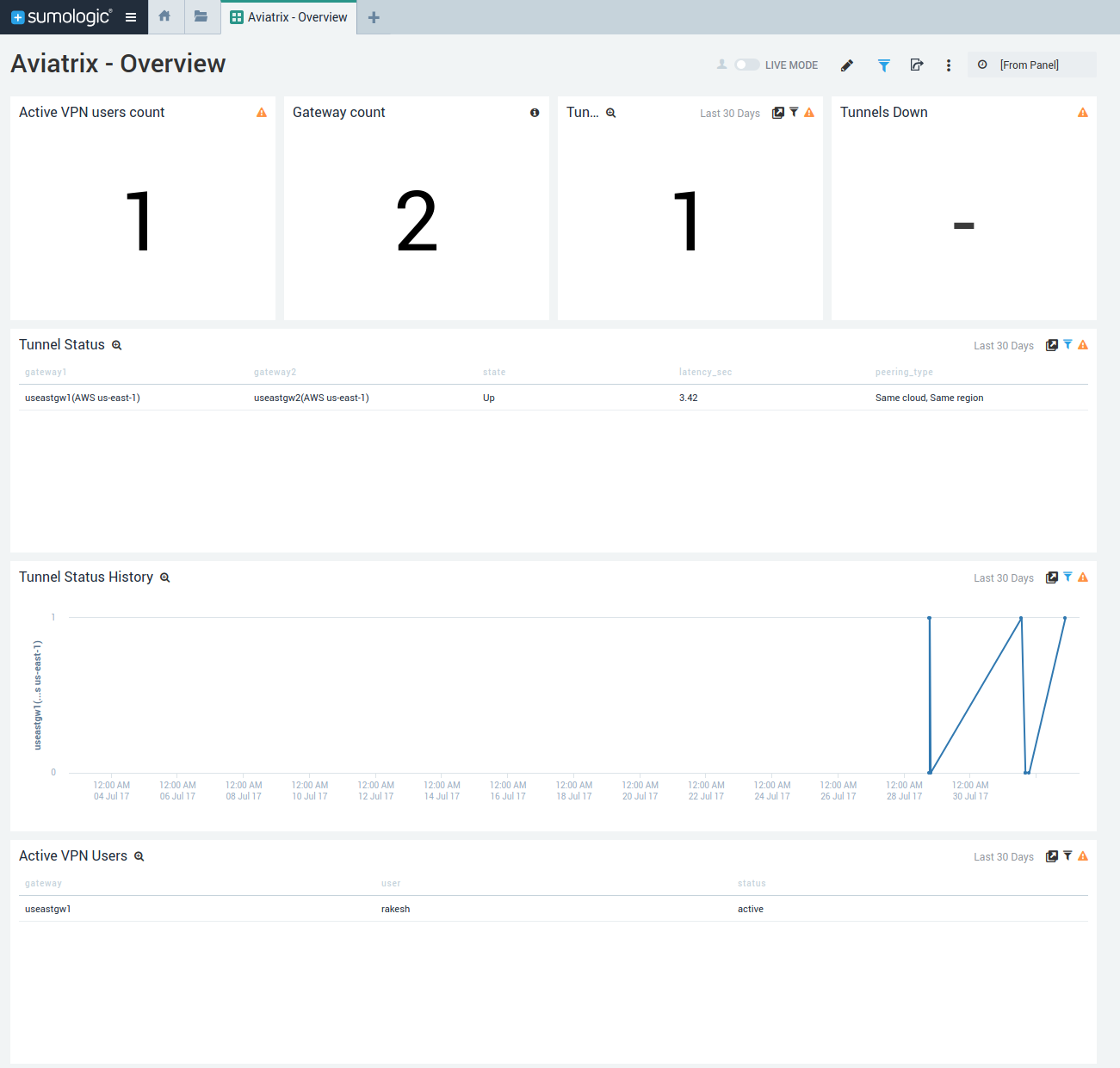Open the hamburger navigation menu
Viewport: 1120px width, 1068px height.
(x=131, y=17)
